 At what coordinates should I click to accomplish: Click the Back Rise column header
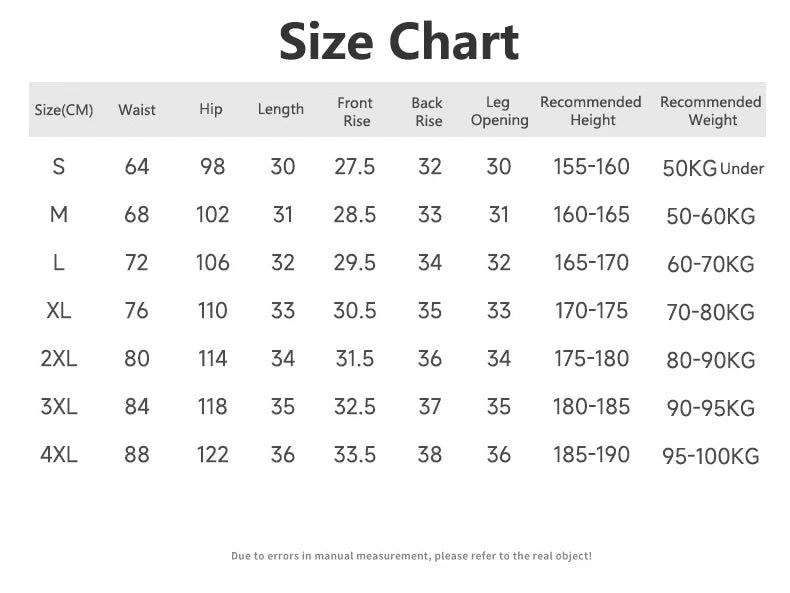(427, 111)
